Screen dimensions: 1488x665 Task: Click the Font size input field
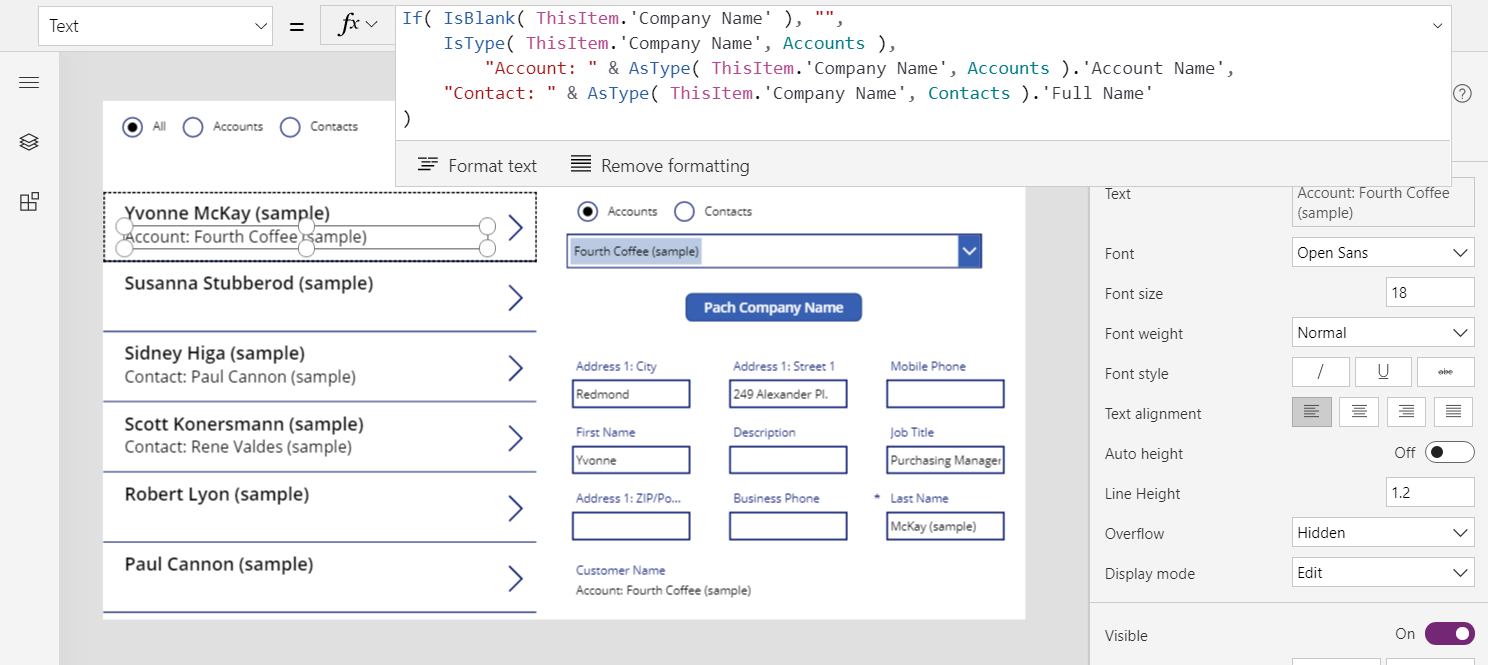point(1430,292)
